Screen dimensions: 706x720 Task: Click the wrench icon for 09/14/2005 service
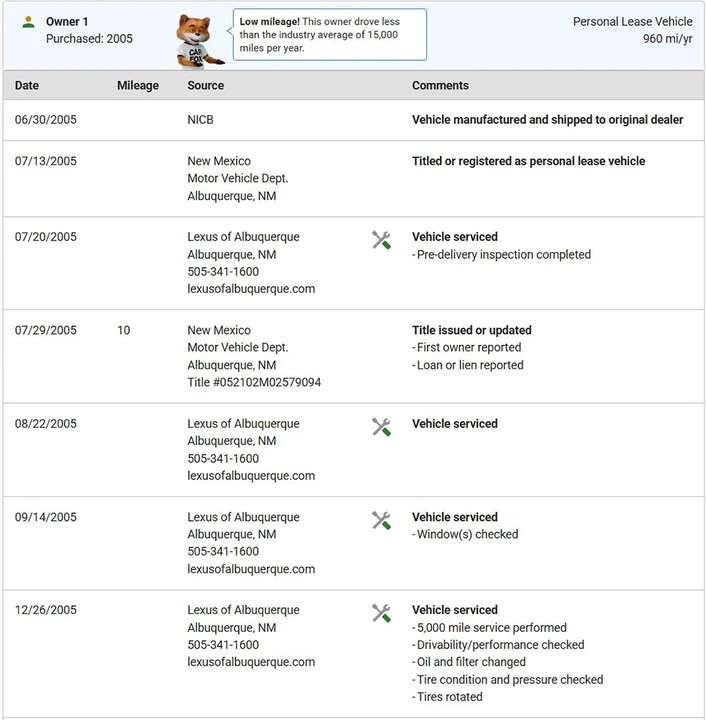point(381,520)
